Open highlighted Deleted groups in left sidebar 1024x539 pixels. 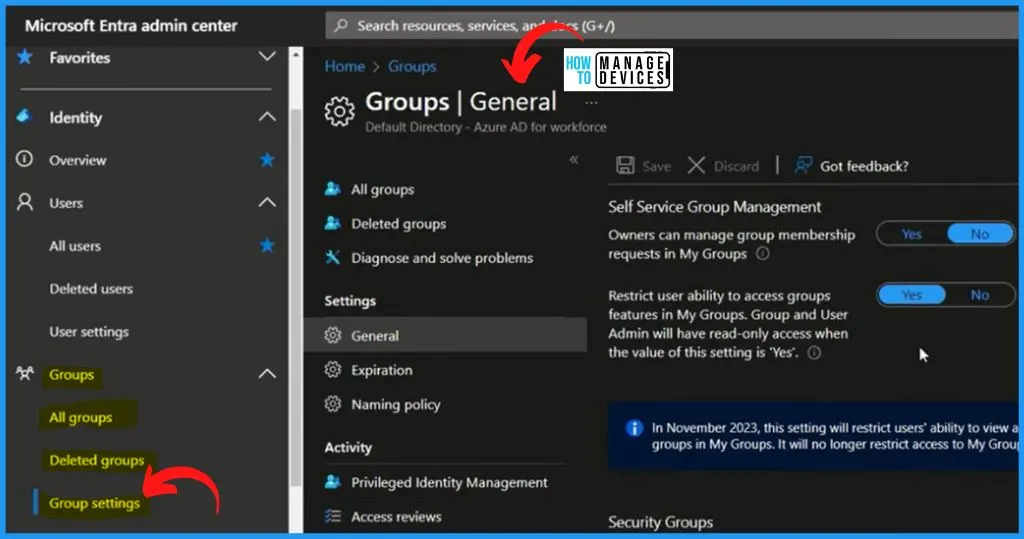tap(97, 461)
